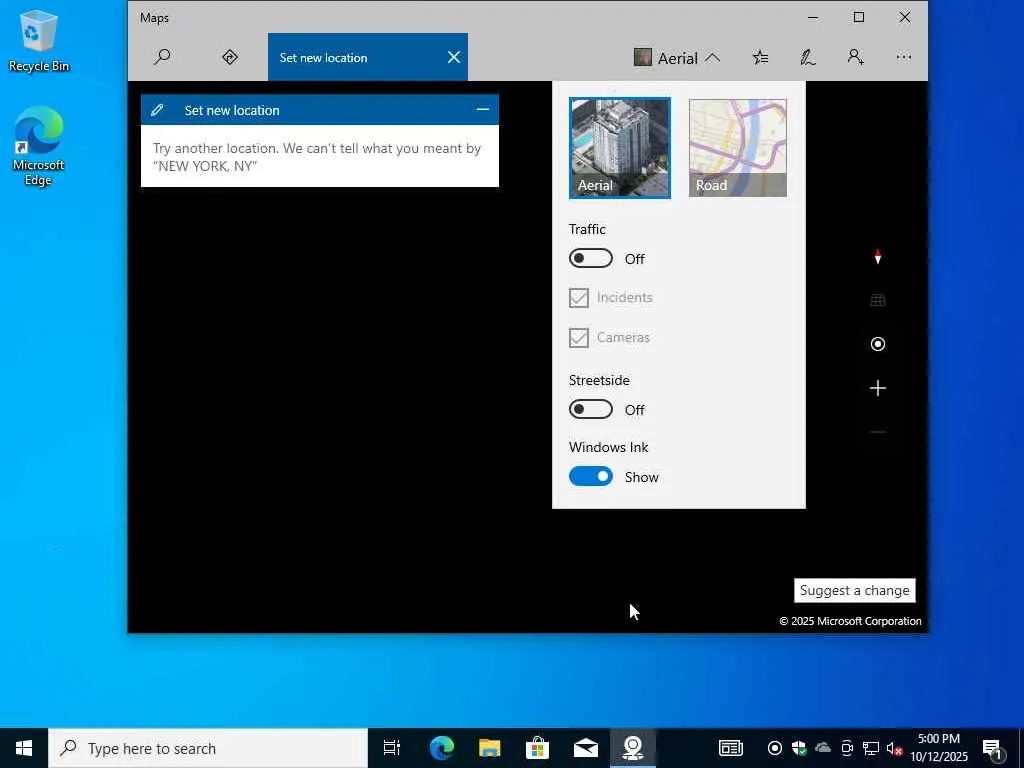The image size is (1024, 768).
Task: Turn off the Windows Ink Show toggle
Action: (x=591, y=477)
